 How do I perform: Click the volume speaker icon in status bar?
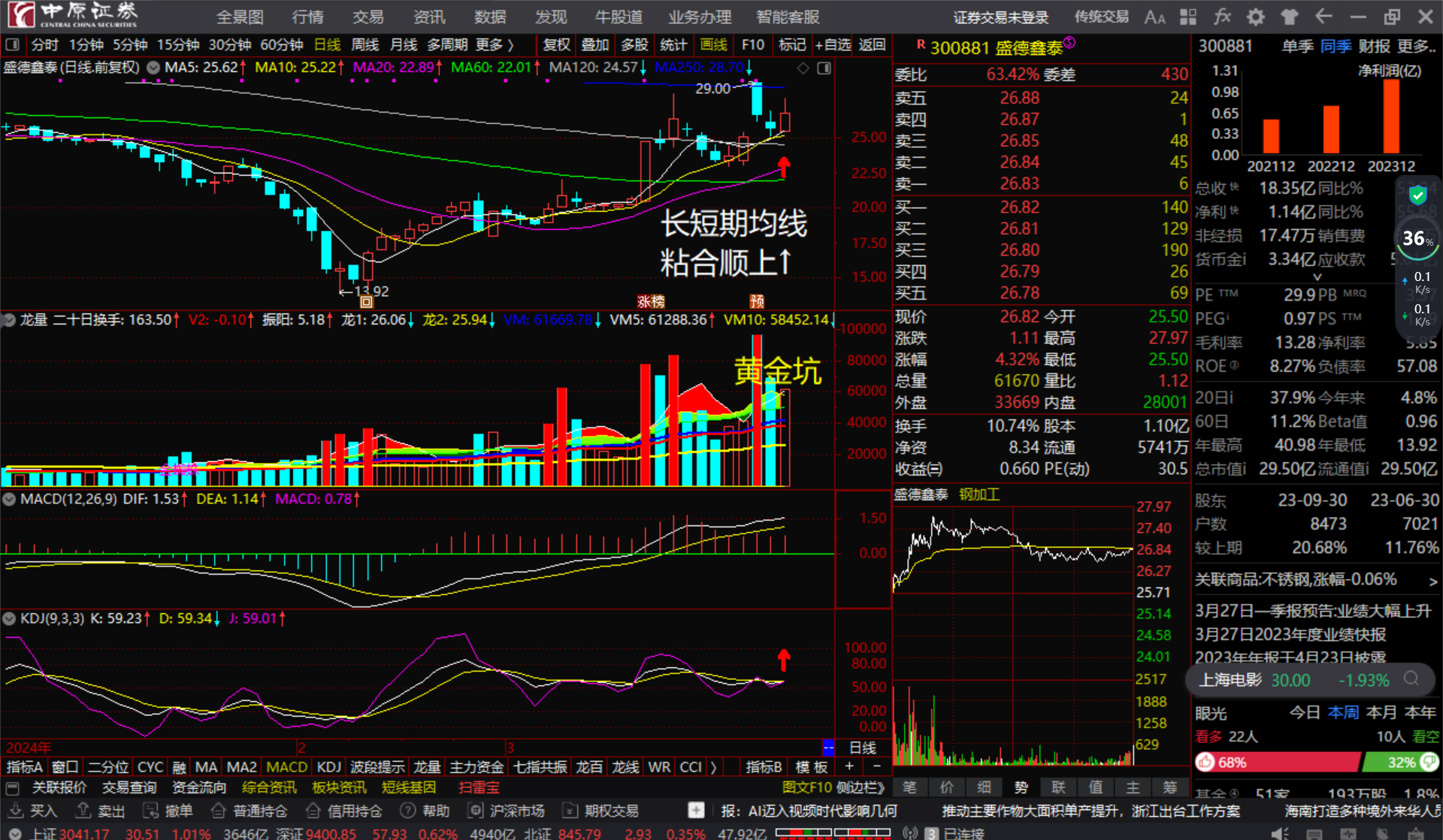pyautogui.click(x=1279, y=833)
